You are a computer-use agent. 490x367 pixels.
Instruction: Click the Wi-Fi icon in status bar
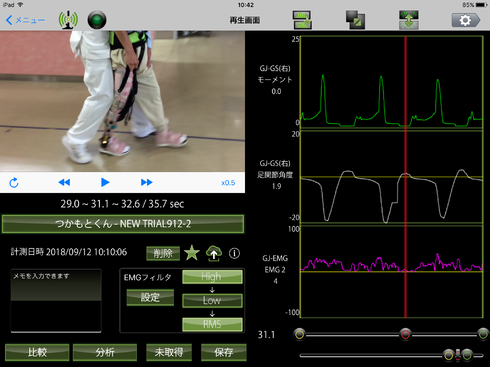click(20, 5)
